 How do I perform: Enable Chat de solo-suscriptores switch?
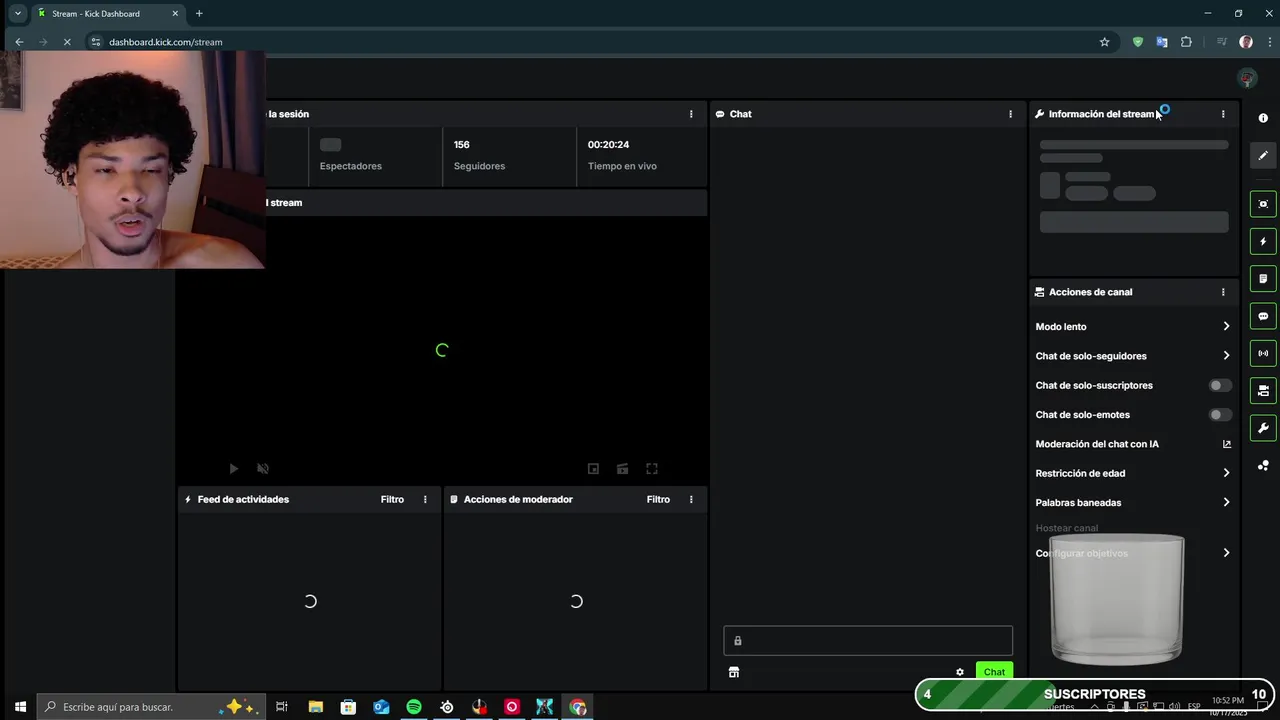tap(1219, 385)
